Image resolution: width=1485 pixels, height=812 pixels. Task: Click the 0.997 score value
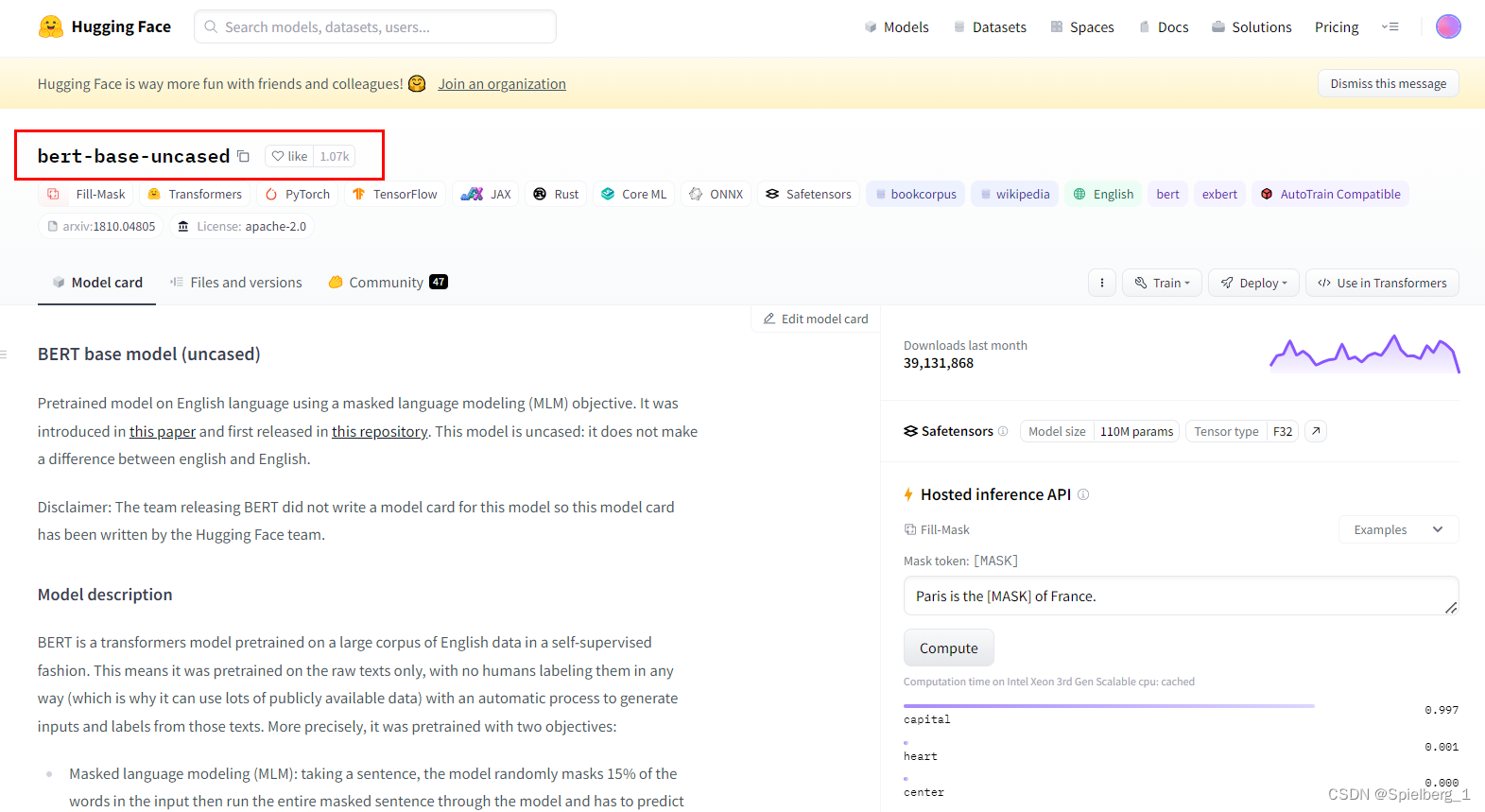(x=1442, y=710)
